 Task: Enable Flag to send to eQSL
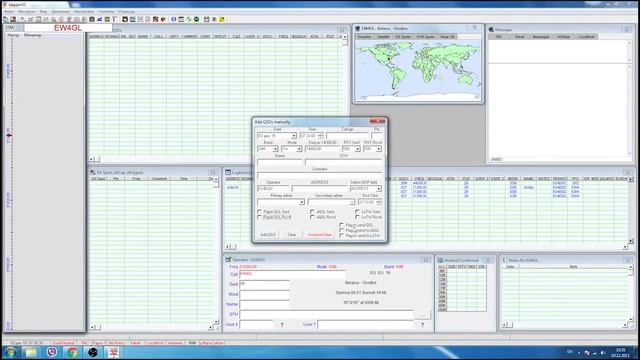pos(342,230)
